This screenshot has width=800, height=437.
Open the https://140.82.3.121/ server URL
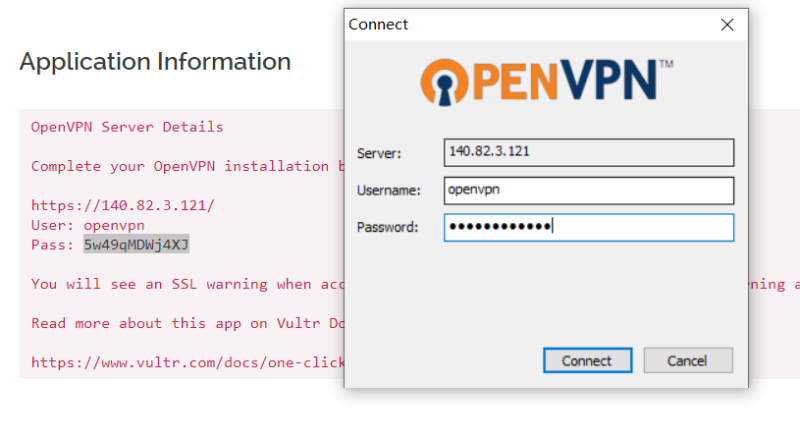point(122,205)
